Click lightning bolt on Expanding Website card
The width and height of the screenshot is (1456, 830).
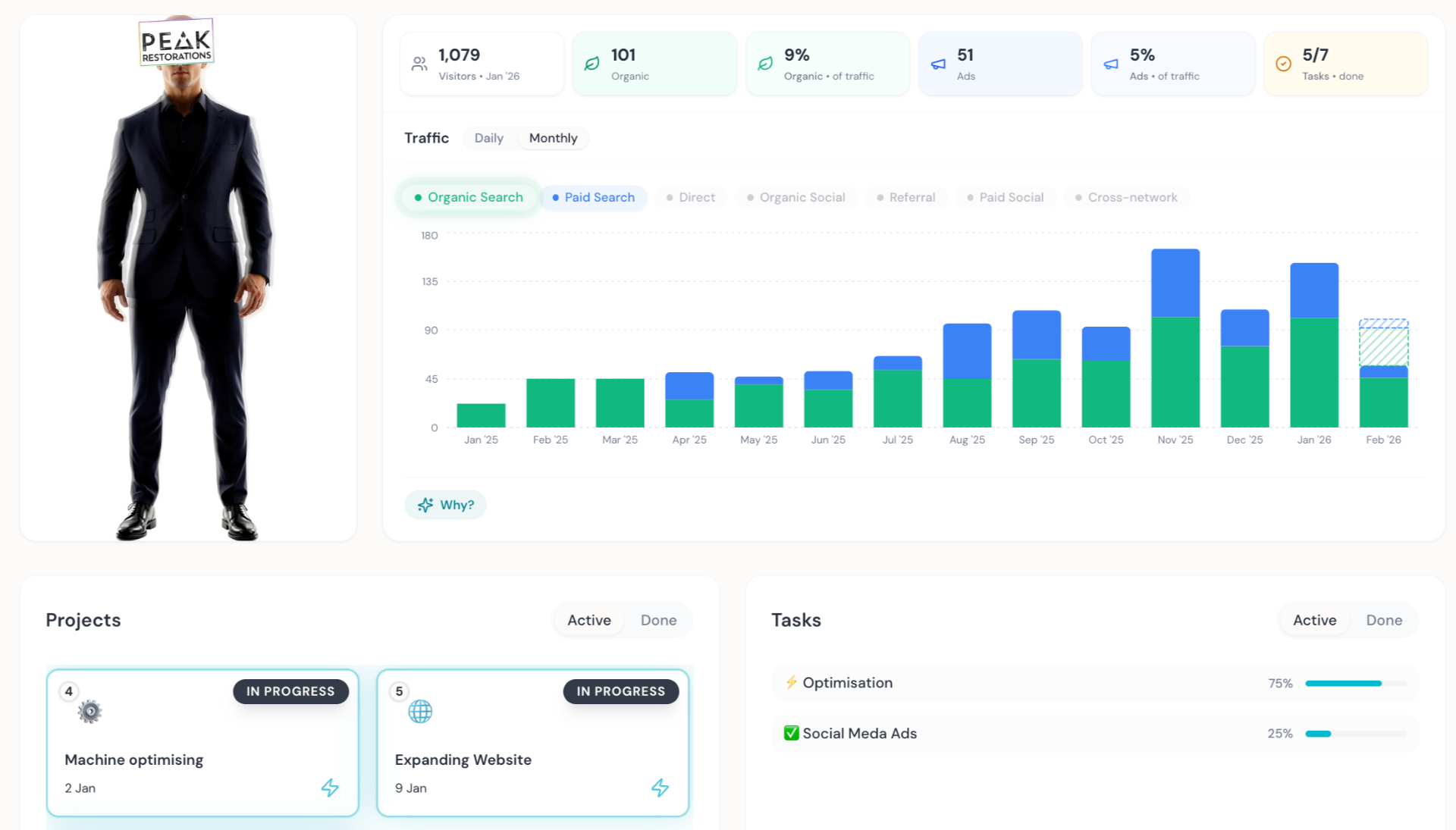coord(661,788)
